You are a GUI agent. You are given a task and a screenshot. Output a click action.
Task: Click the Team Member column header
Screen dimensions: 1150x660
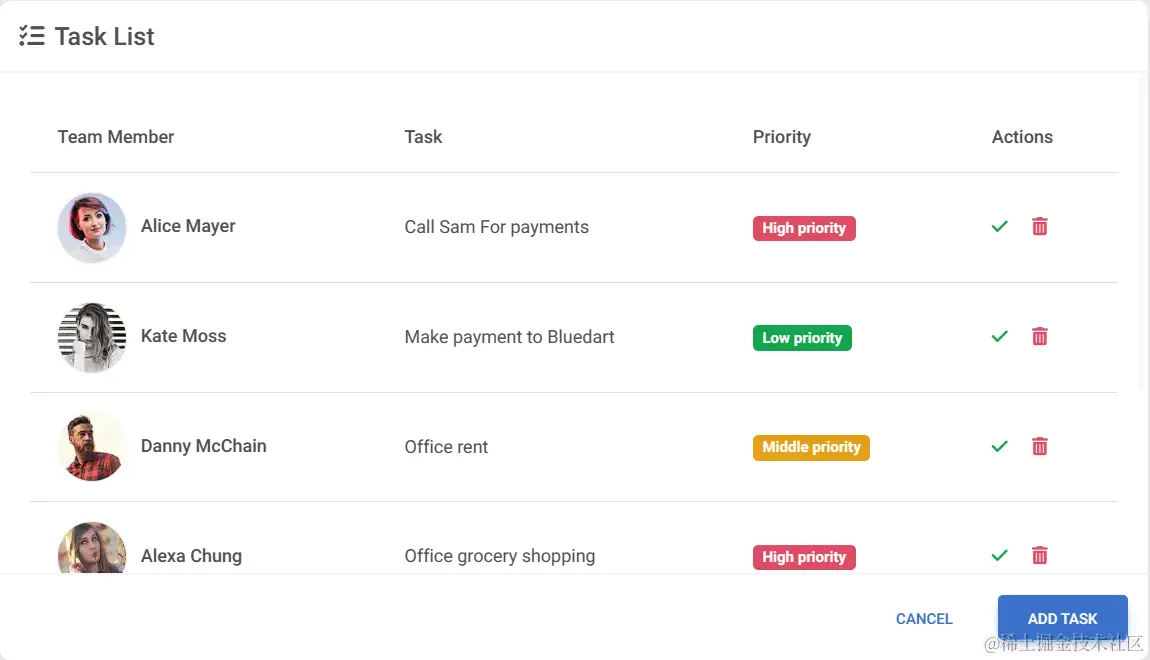(x=116, y=137)
